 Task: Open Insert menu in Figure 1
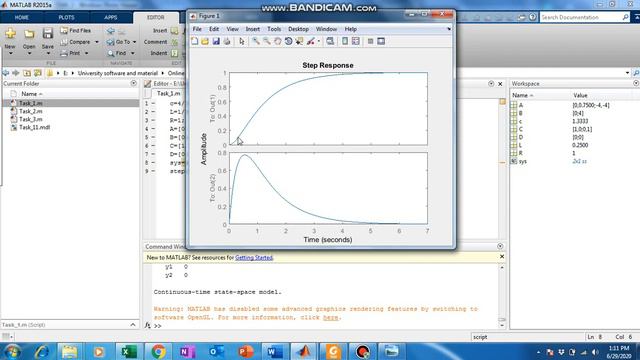253,29
